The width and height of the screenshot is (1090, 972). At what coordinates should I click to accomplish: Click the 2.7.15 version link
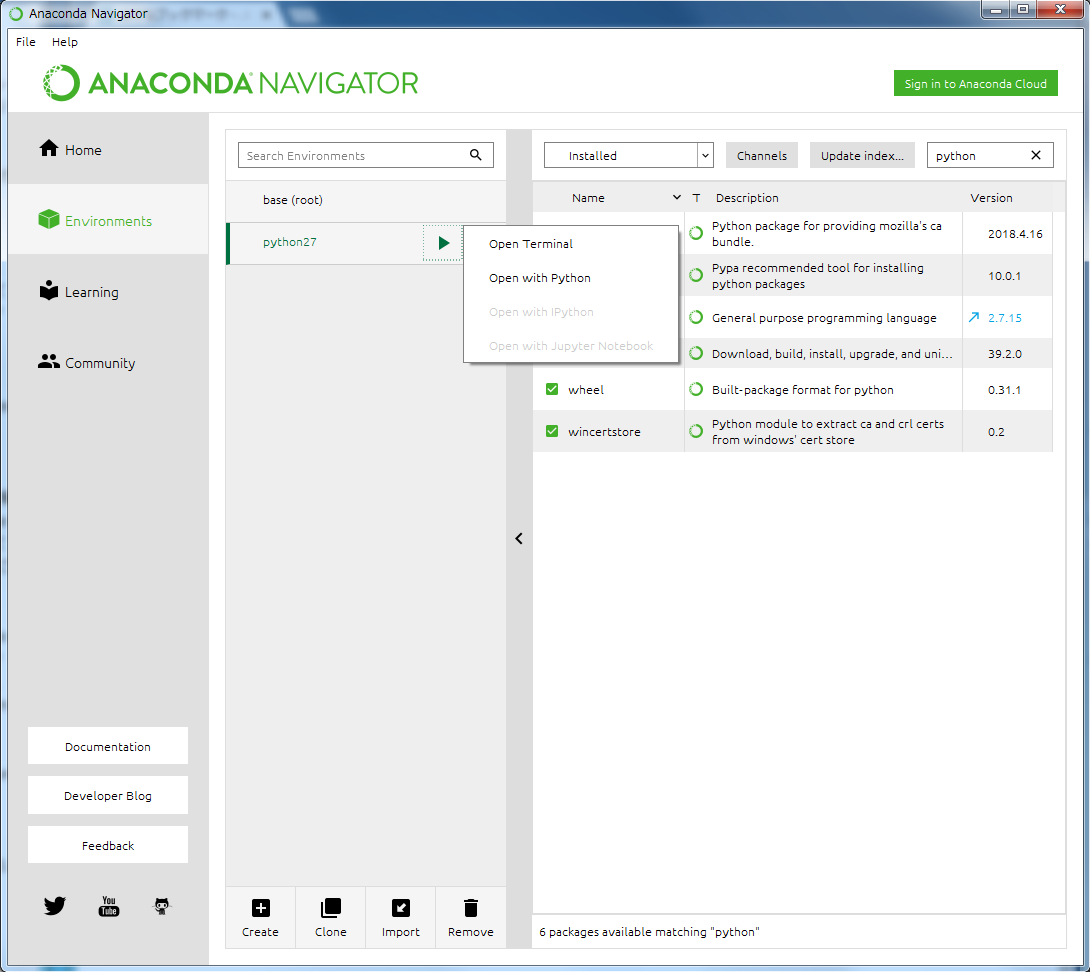click(1004, 317)
